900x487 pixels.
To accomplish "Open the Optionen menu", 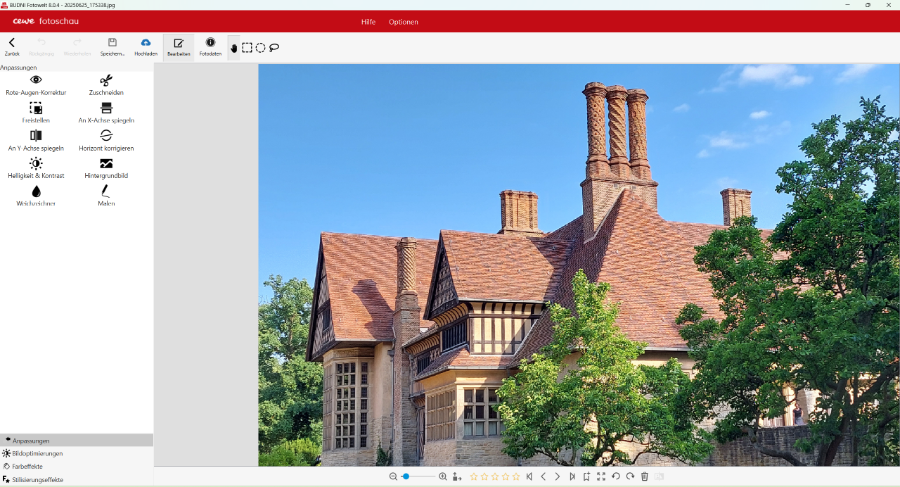I will pos(403,22).
